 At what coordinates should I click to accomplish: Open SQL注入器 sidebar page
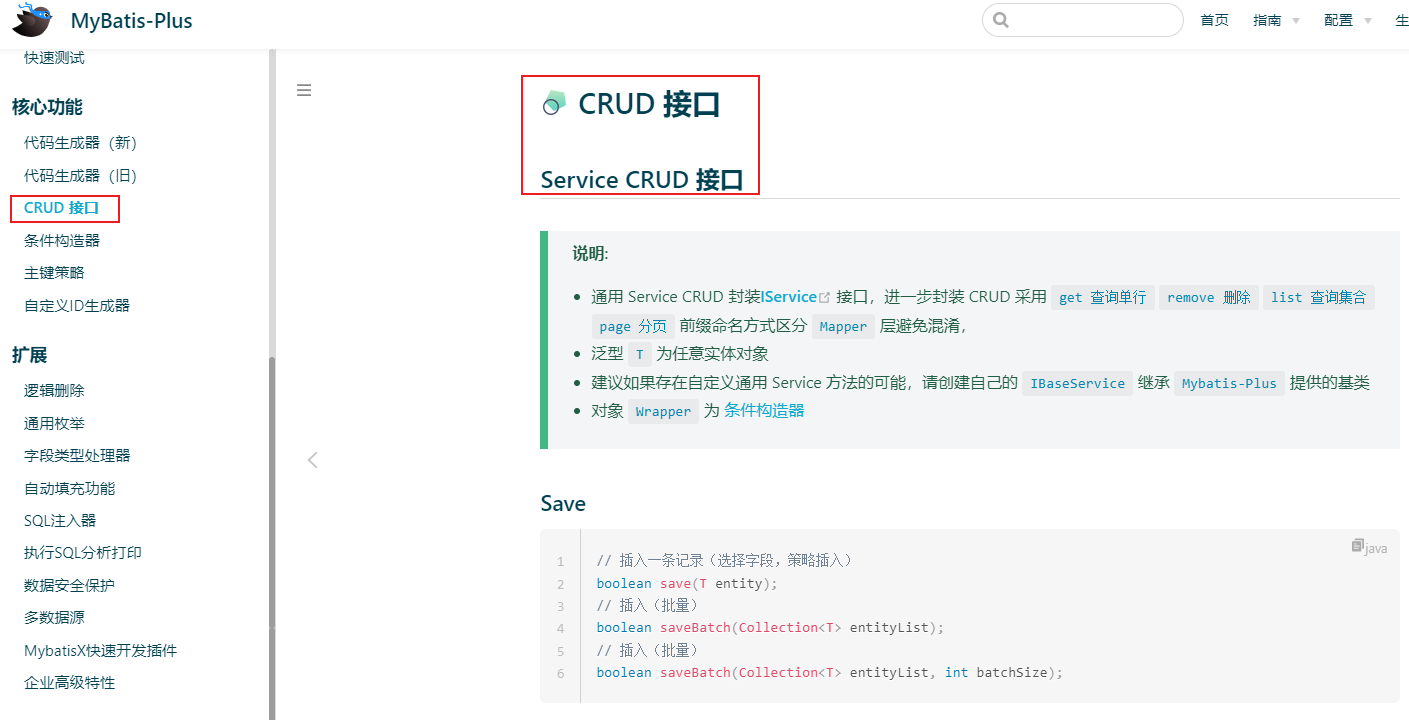pos(60,521)
